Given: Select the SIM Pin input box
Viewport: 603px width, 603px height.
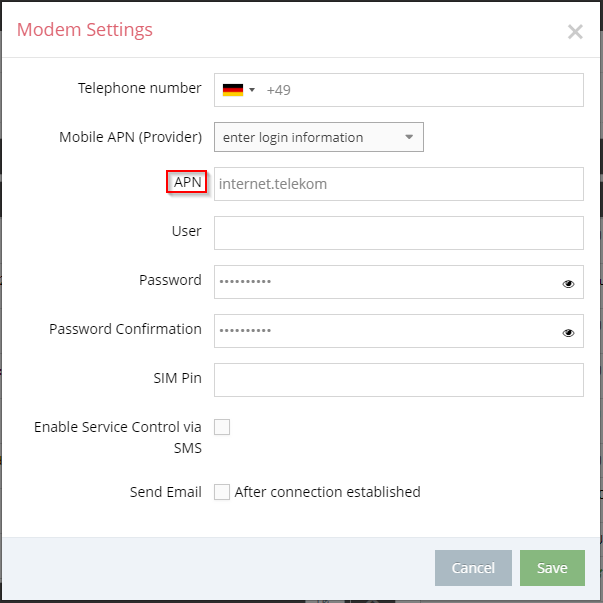Looking at the screenshot, I should tap(399, 380).
